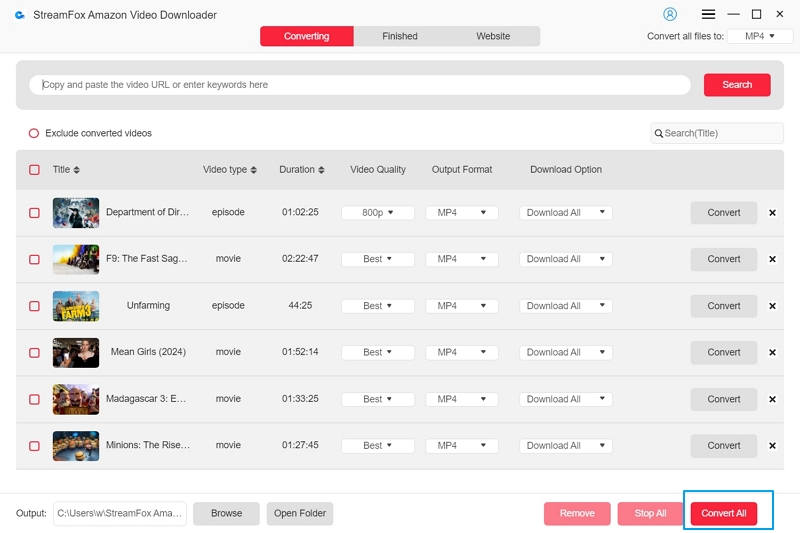Open Download All dropdown for Unfarming

pyautogui.click(x=566, y=306)
